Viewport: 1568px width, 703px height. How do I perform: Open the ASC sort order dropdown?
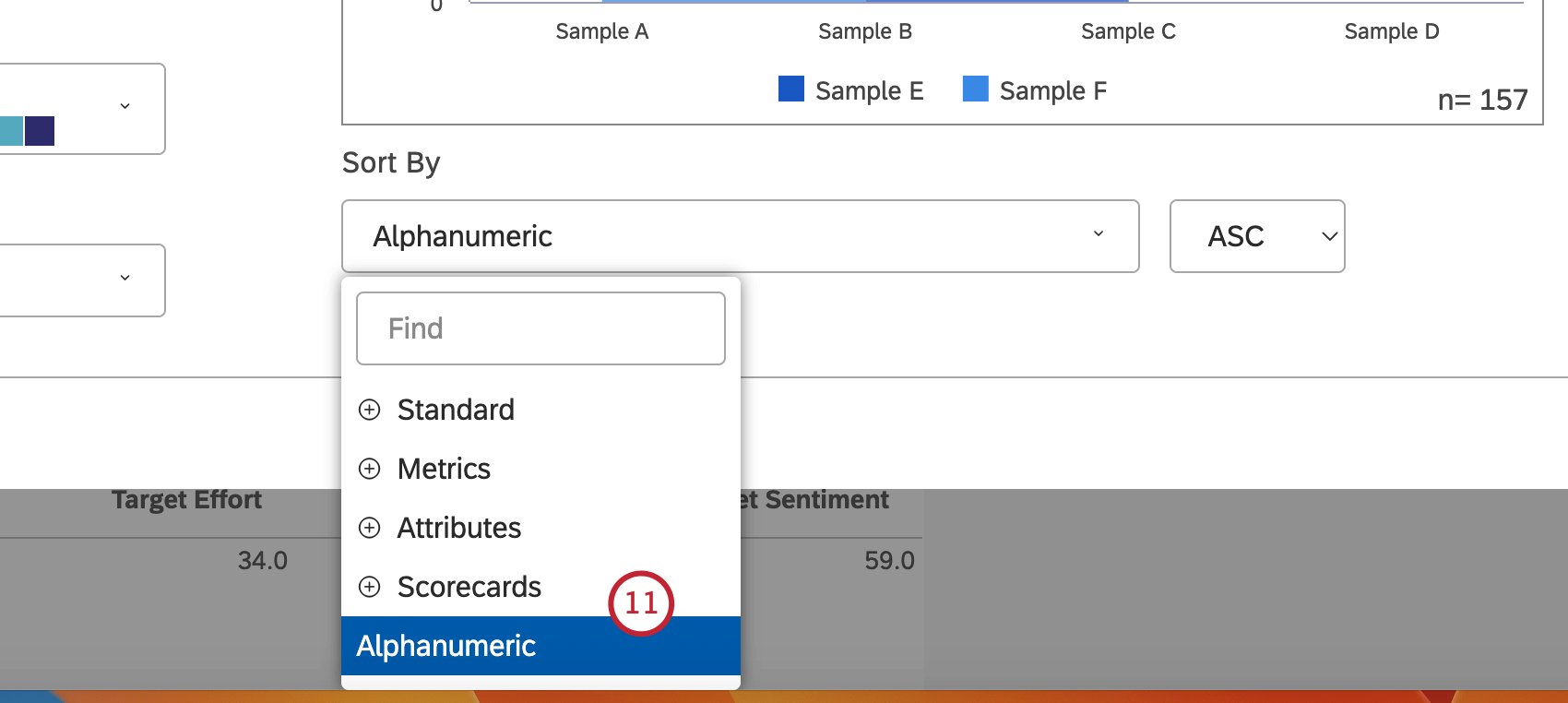click(x=1256, y=236)
